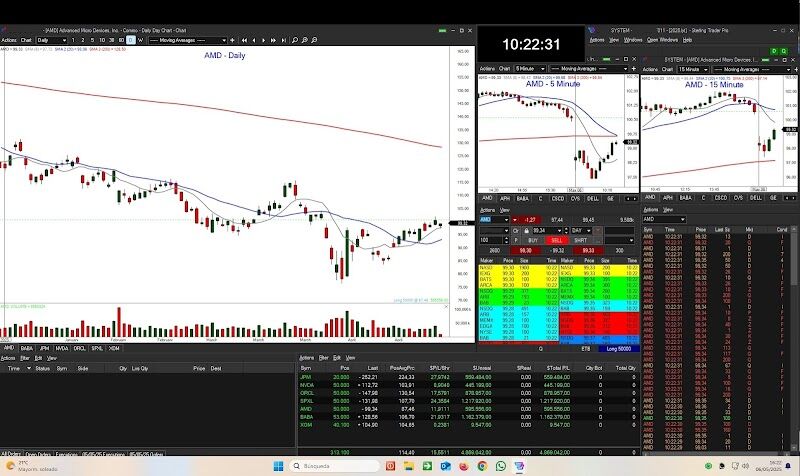Open Actions menu on Daily chart
800x476 pixels.
tap(9, 40)
